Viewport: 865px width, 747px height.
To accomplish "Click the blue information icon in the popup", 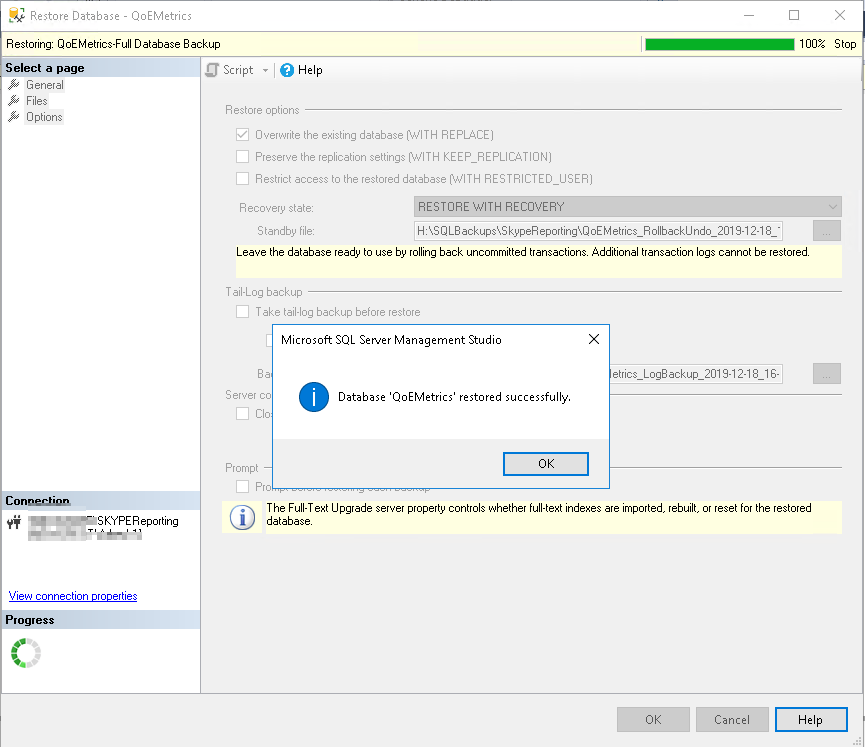I will [x=314, y=397].
